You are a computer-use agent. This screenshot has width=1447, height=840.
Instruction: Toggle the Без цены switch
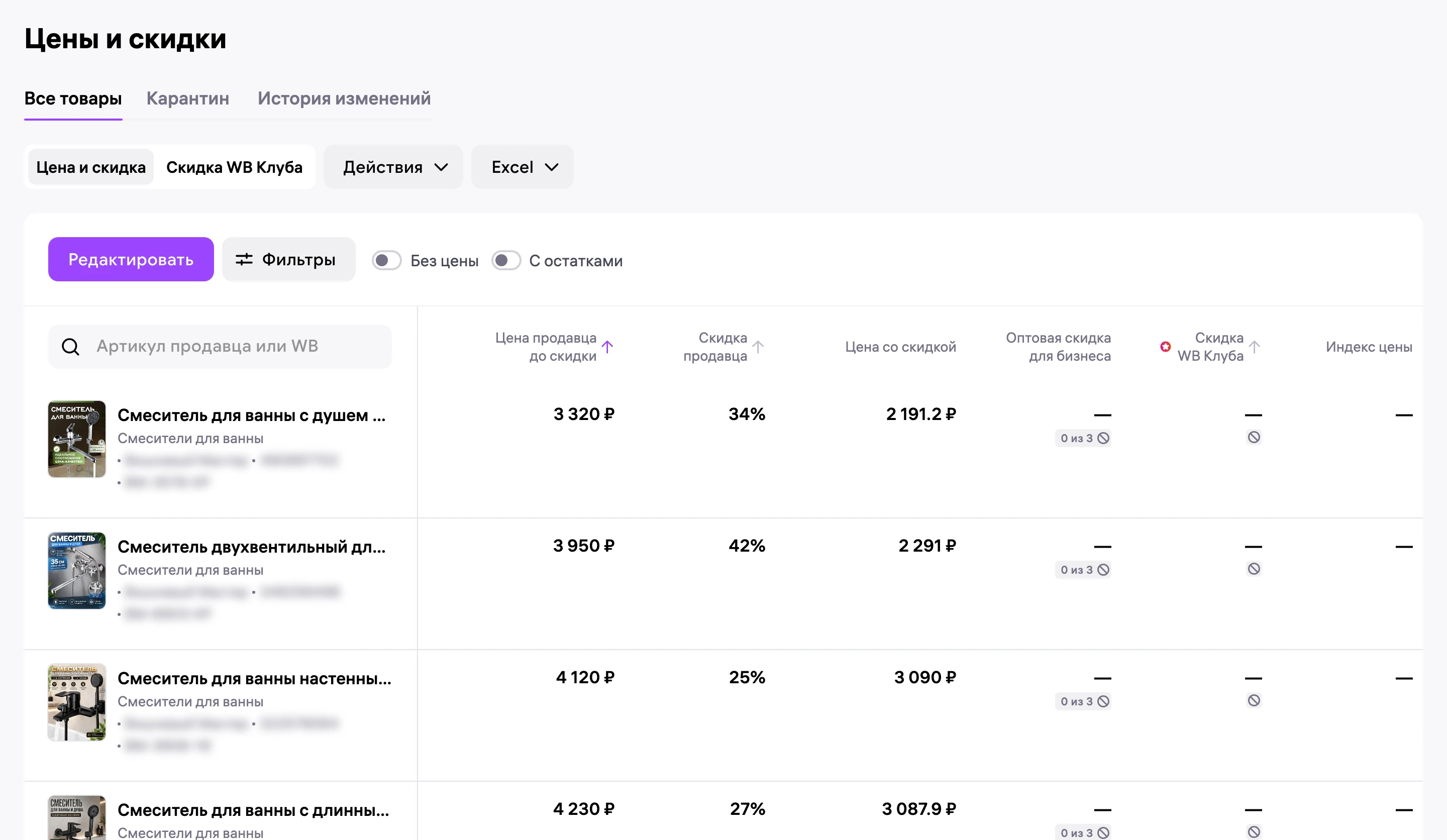[386, 261]
